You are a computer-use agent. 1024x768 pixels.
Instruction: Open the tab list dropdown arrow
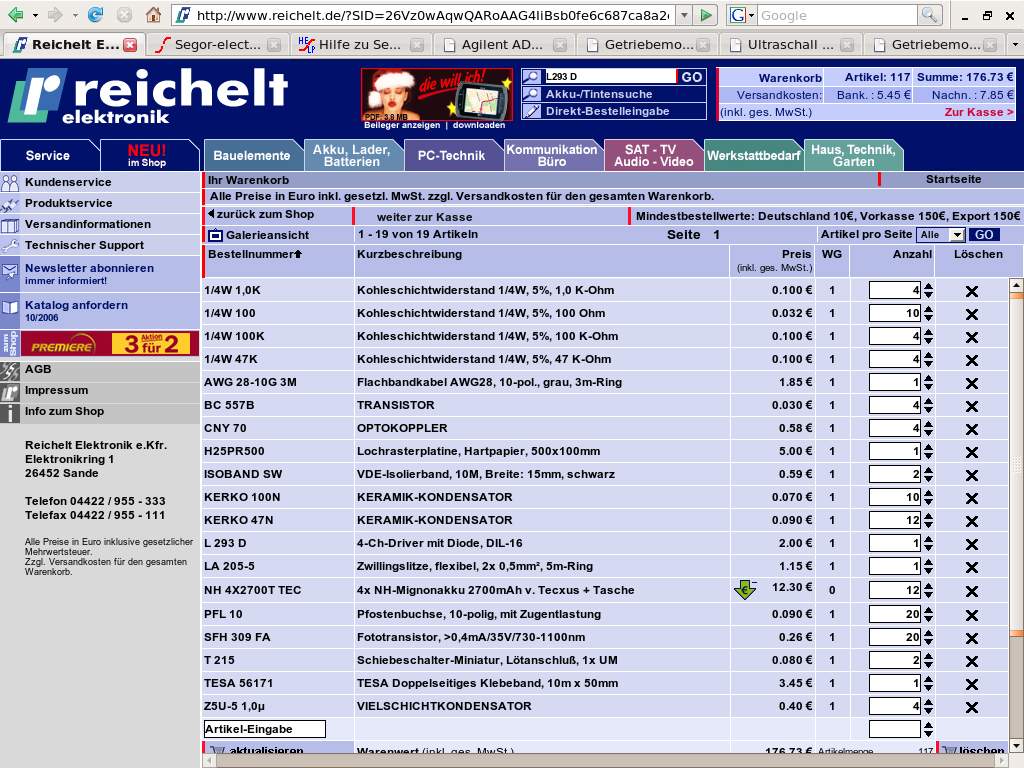(x=1014, y=44)
